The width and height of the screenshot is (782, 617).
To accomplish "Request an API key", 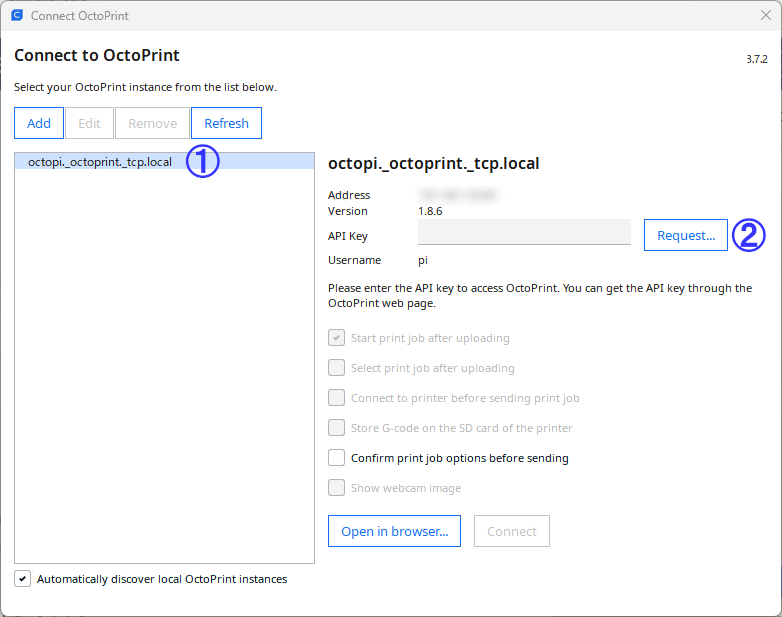I will click(x=686, y=235).
